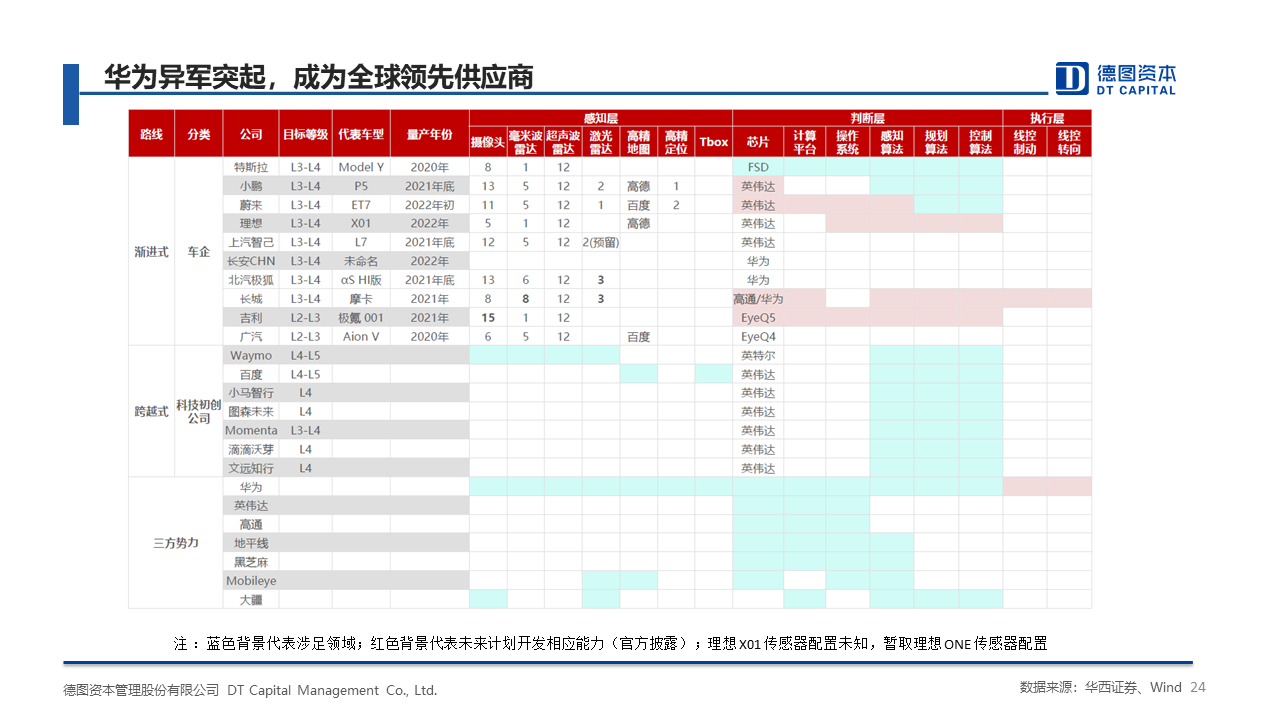This screenshot has width=1280, height=720.
Task: Select the 特斯拉 company cell
Action: point(251,167)
